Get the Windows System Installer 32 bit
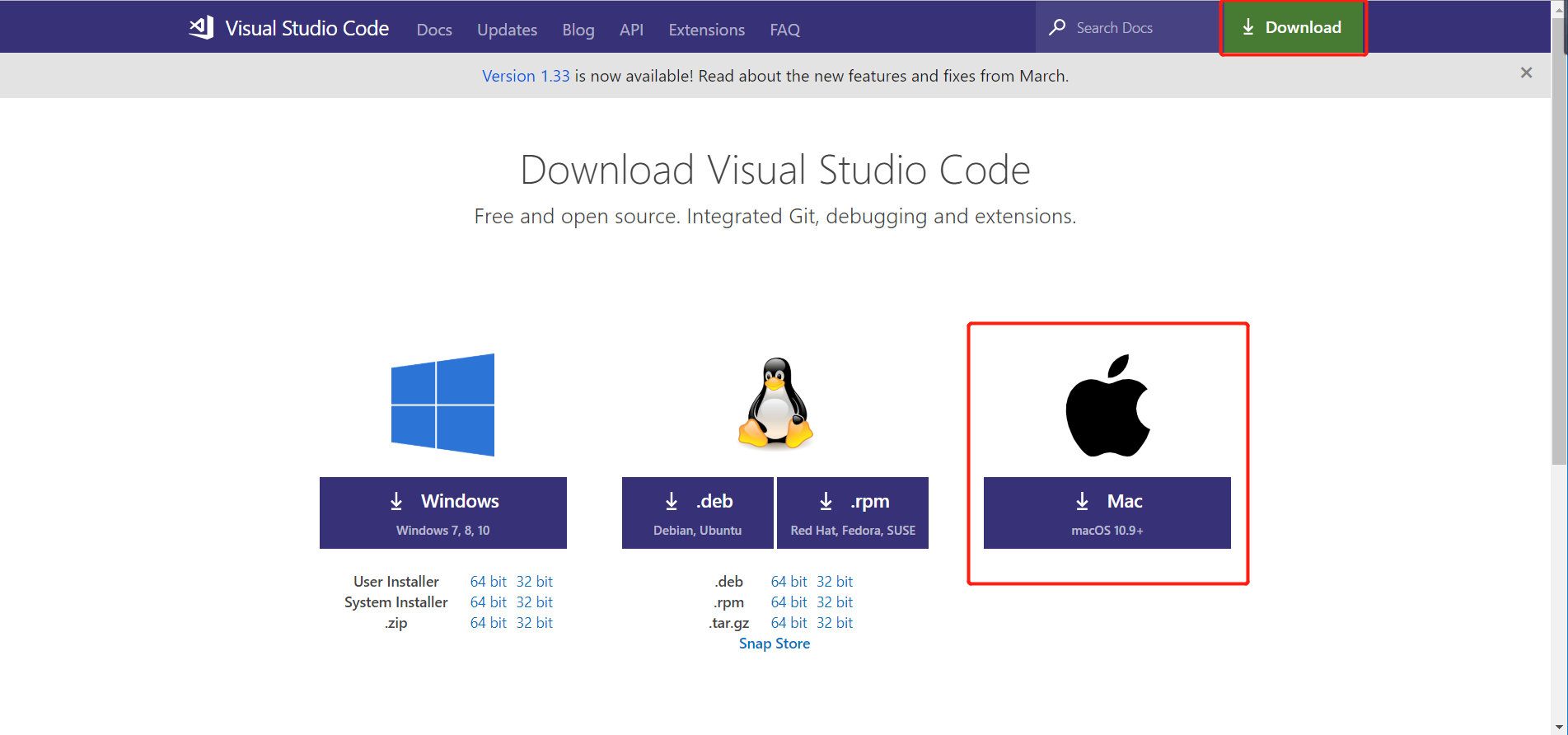This screenshot has width=1568, height=735. [535, 602]
